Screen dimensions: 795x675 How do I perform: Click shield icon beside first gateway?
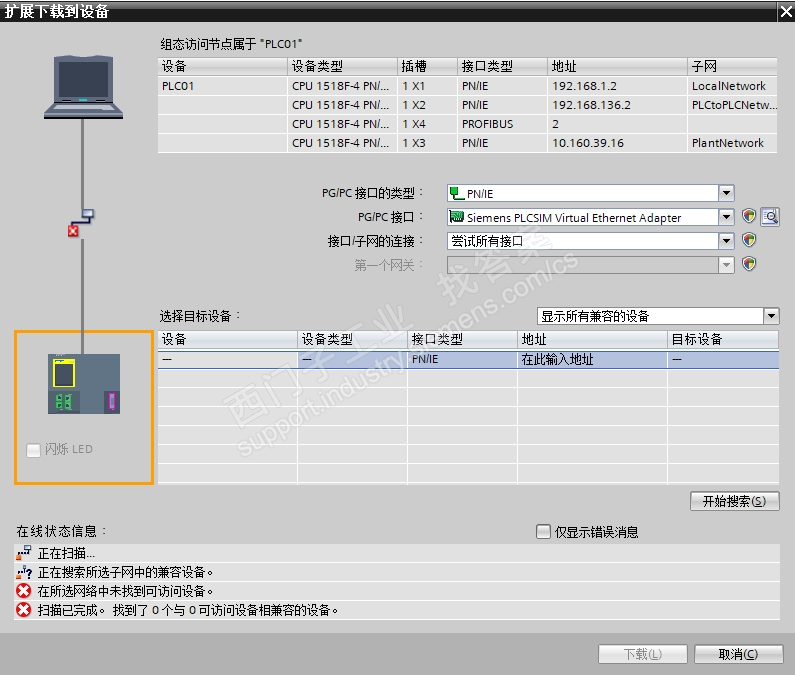(749, 264)
